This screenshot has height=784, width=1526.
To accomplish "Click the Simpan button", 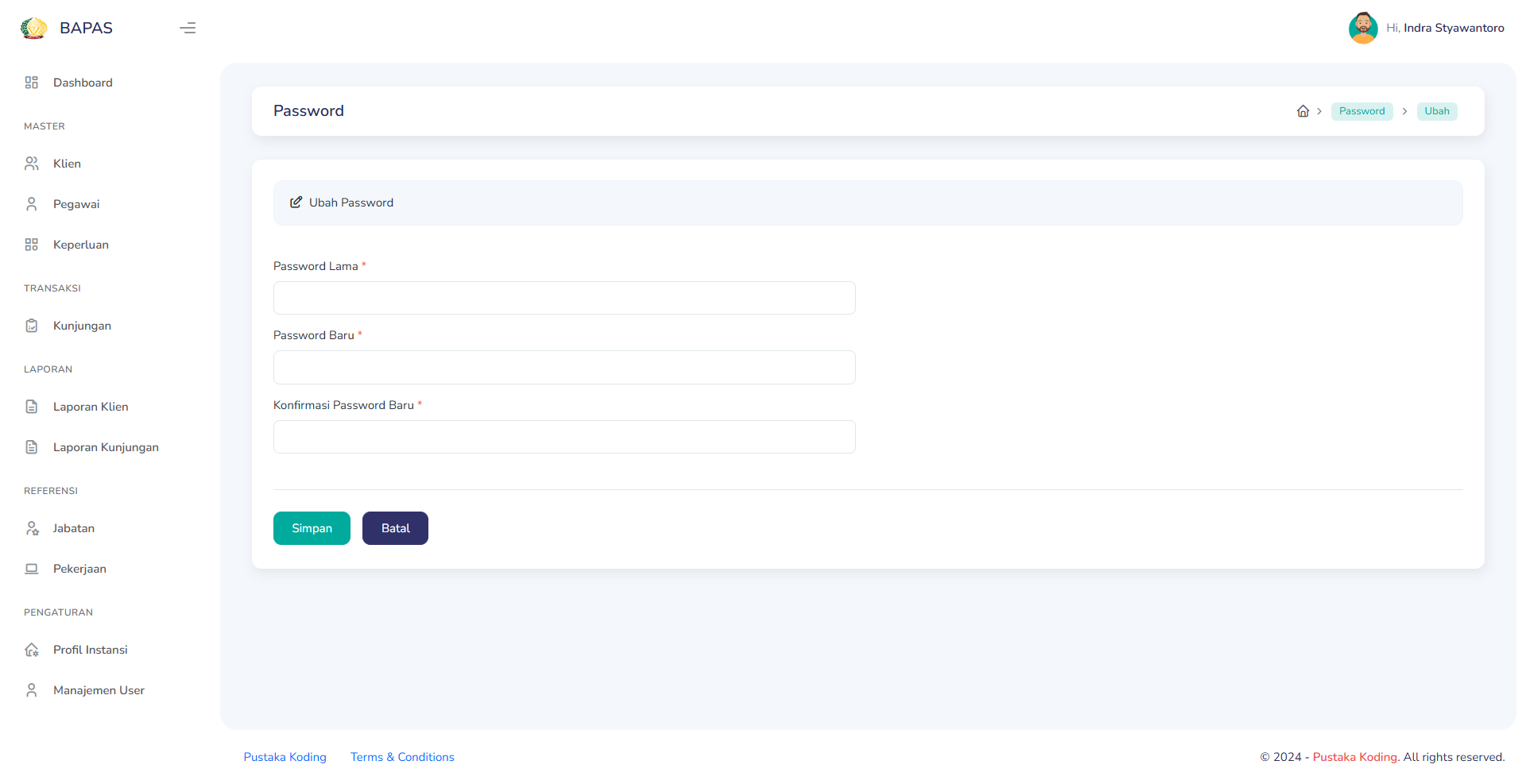I will [x=312, y=528].
